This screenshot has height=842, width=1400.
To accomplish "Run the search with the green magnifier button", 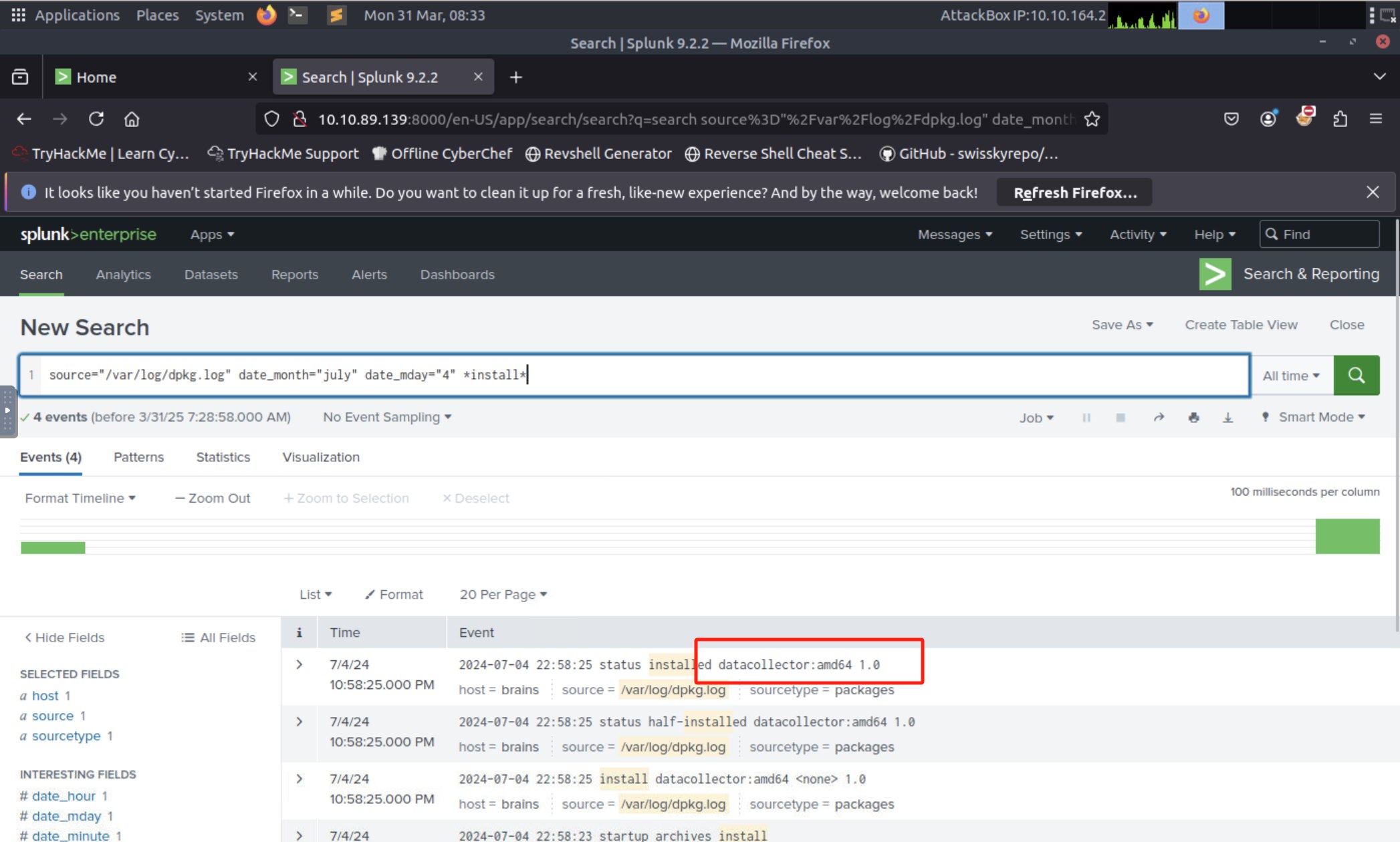I will (x=1356, y=375).
